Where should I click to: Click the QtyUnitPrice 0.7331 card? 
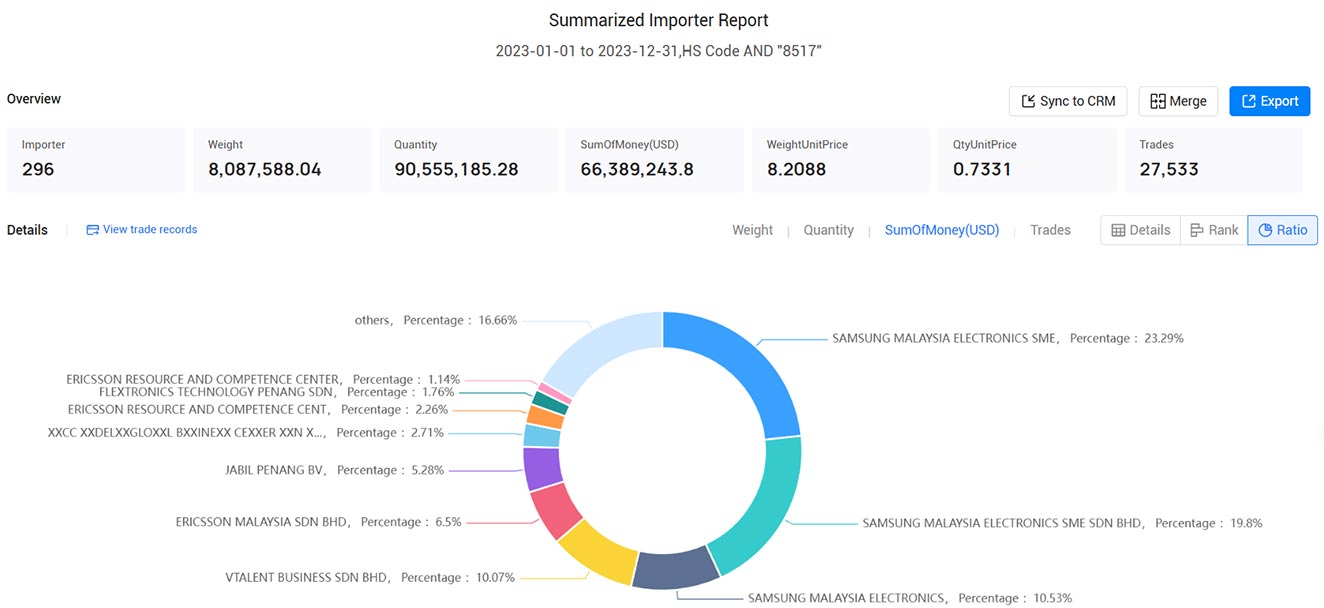click(1027, 159)
